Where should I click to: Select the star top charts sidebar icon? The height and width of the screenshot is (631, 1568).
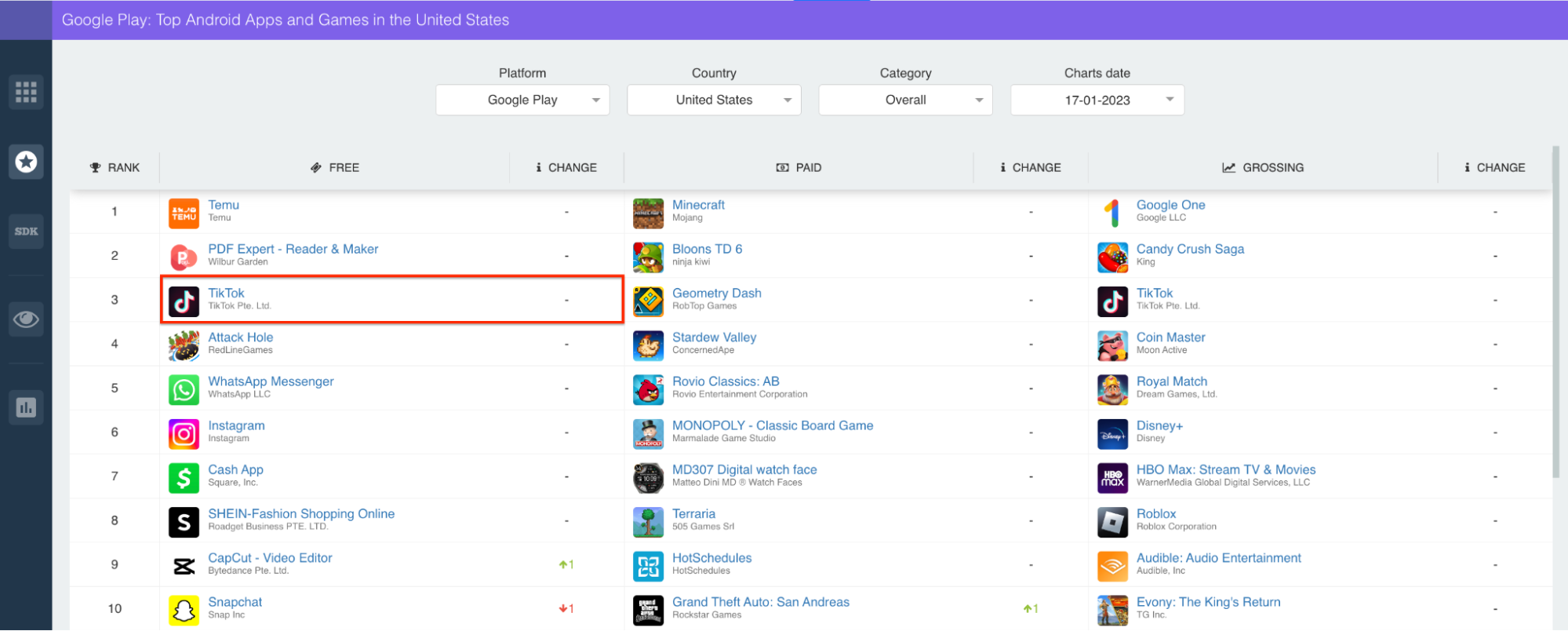26,162
